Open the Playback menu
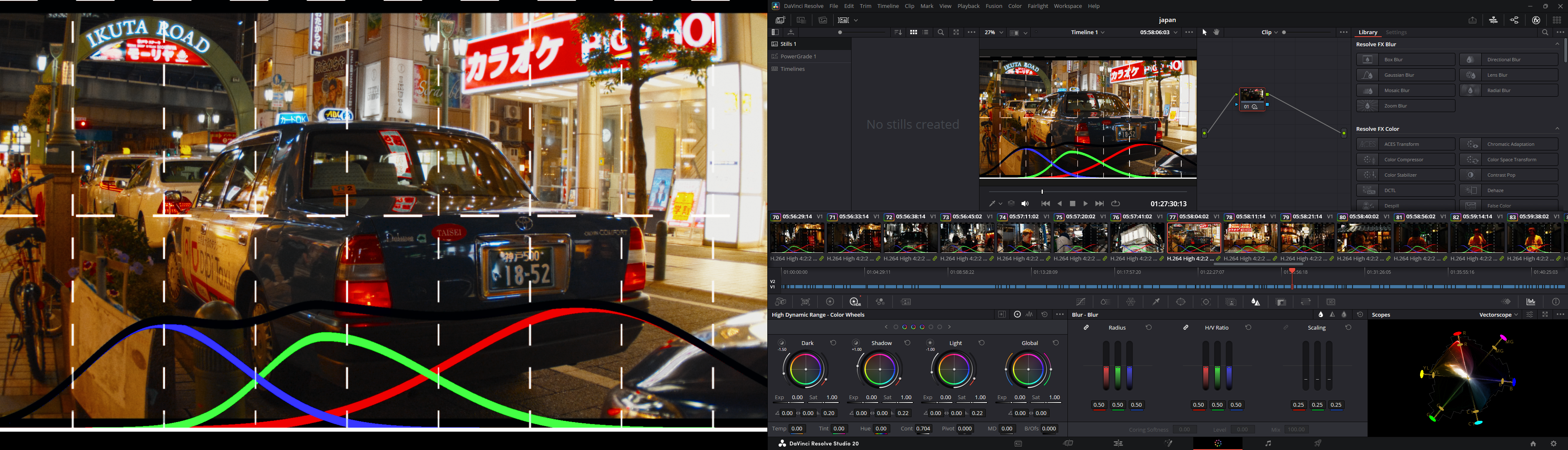The image size is (1568, 450). point(969,6)
